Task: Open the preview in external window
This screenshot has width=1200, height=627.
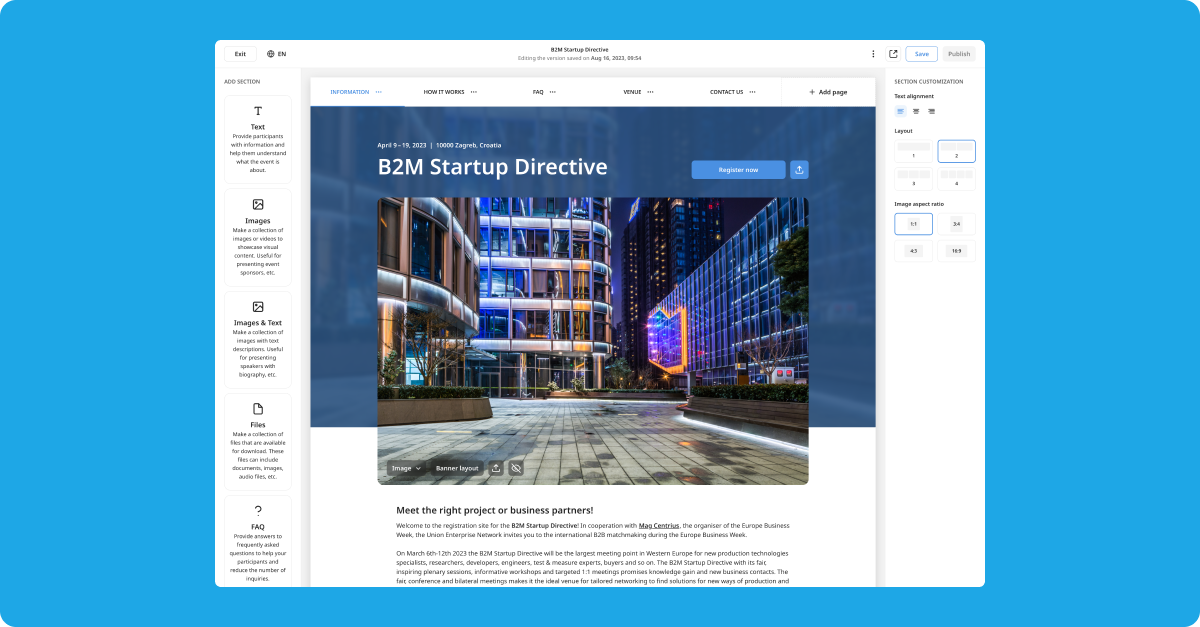Action: point(893,53)
